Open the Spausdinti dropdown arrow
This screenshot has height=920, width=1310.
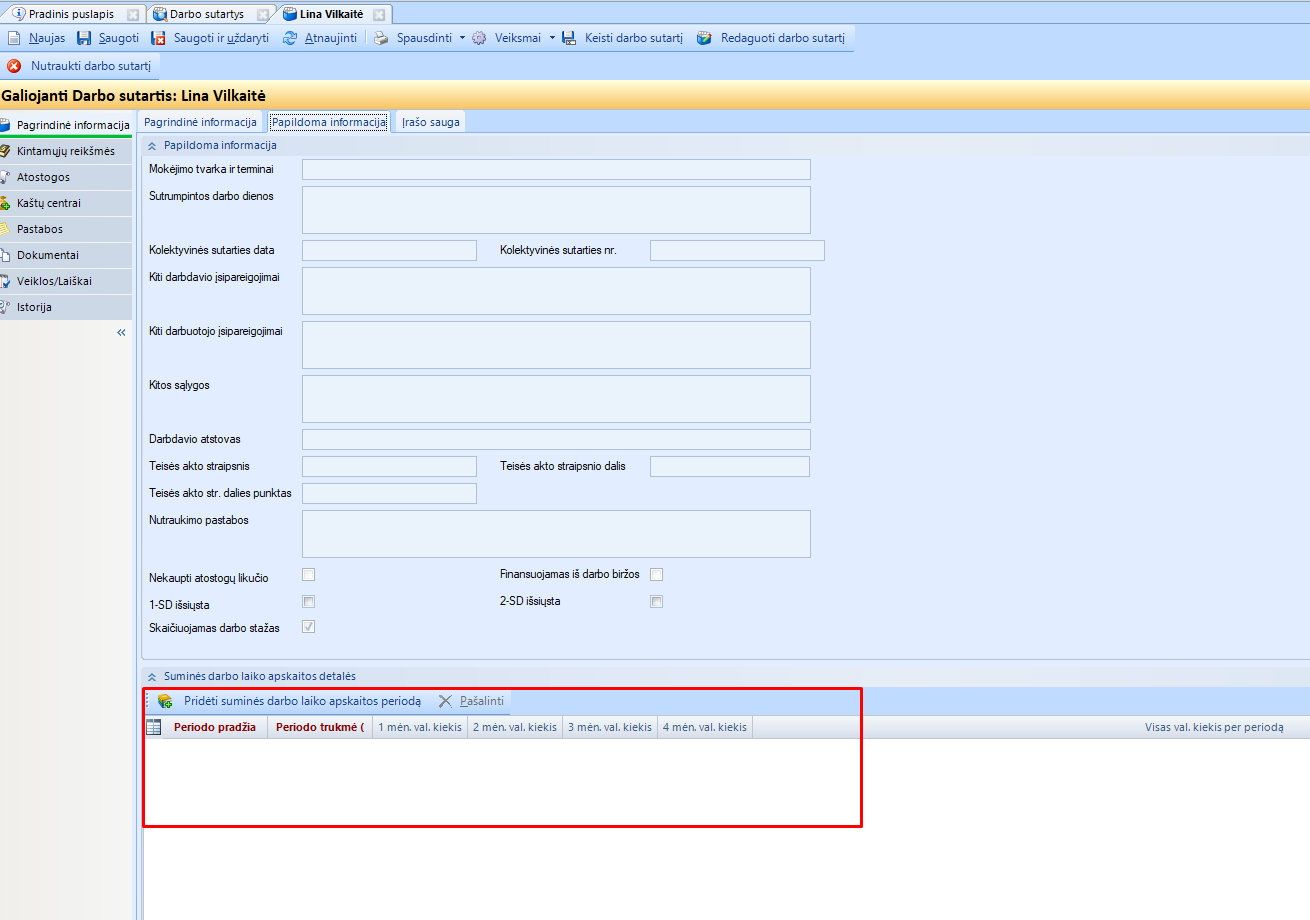(x=462, y=38)
